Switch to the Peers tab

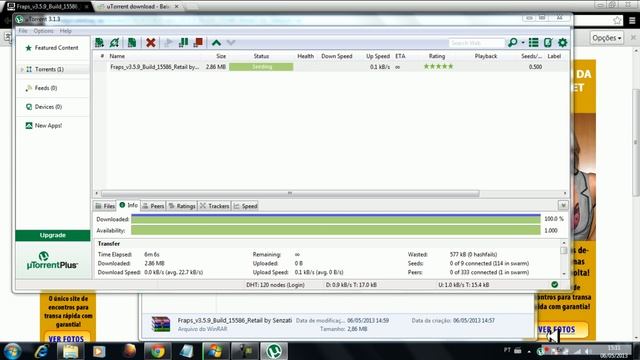[153, 206]
